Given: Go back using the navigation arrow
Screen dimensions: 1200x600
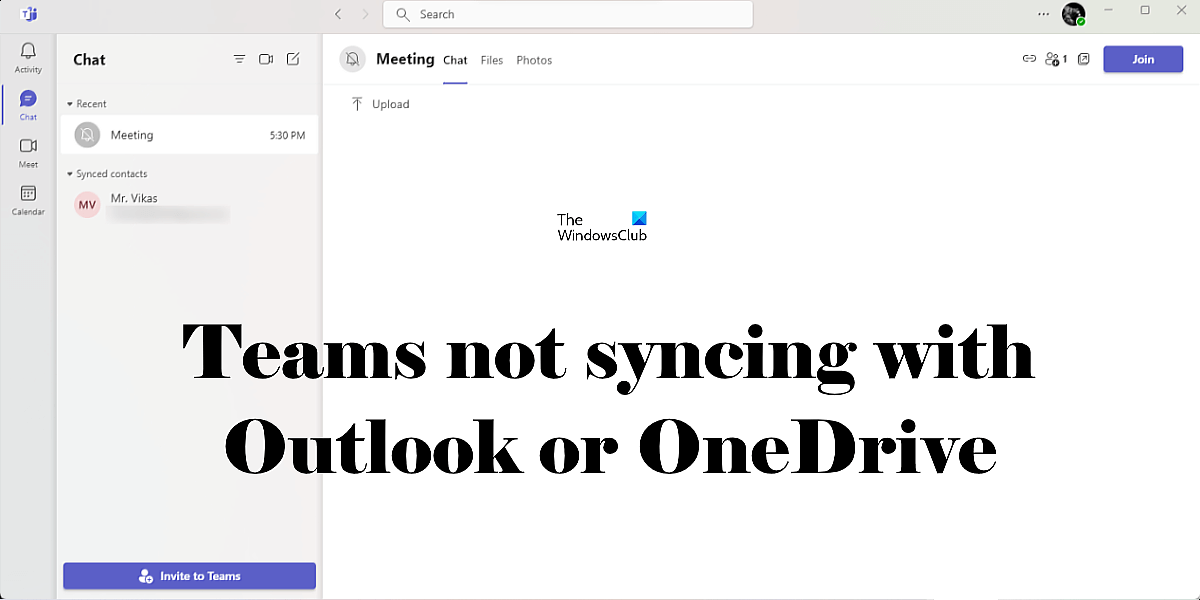Looking at the screenshot, I should pyautogui.click(x=338, y=14).
